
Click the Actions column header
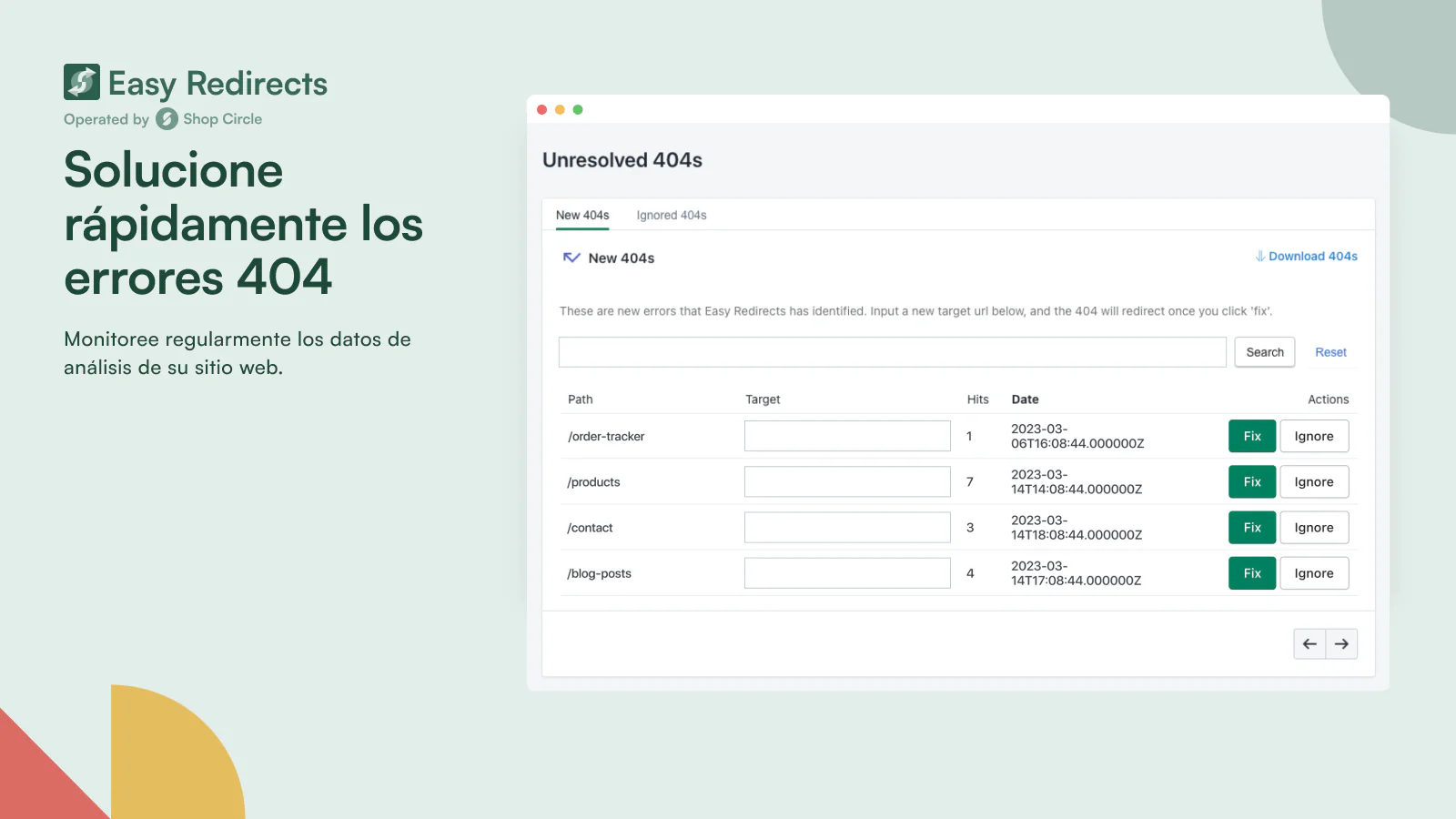[1328, 399]
